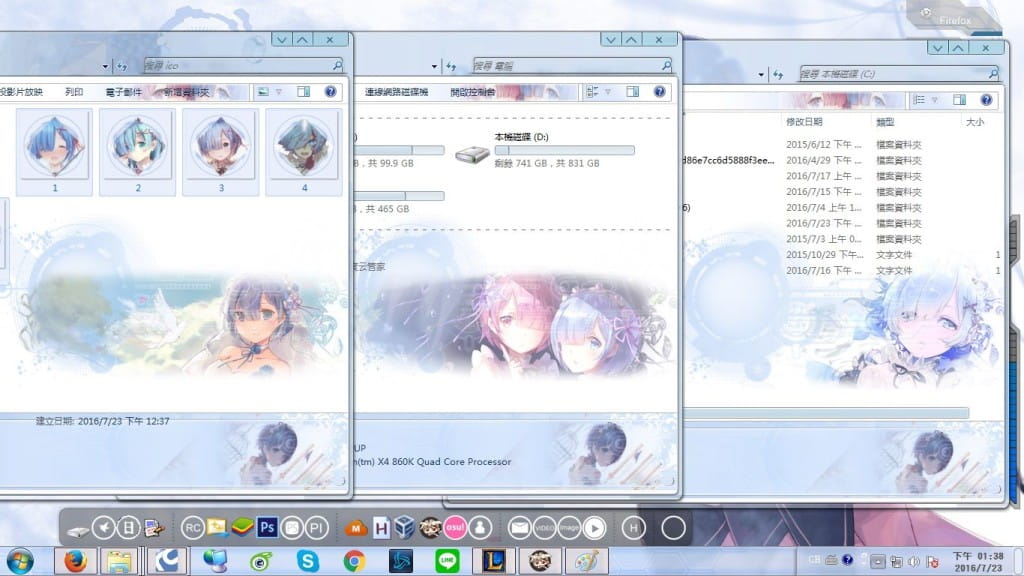Open the address bar history dropdown arrow
The image size is (1024, 576).
pos(760,74)
